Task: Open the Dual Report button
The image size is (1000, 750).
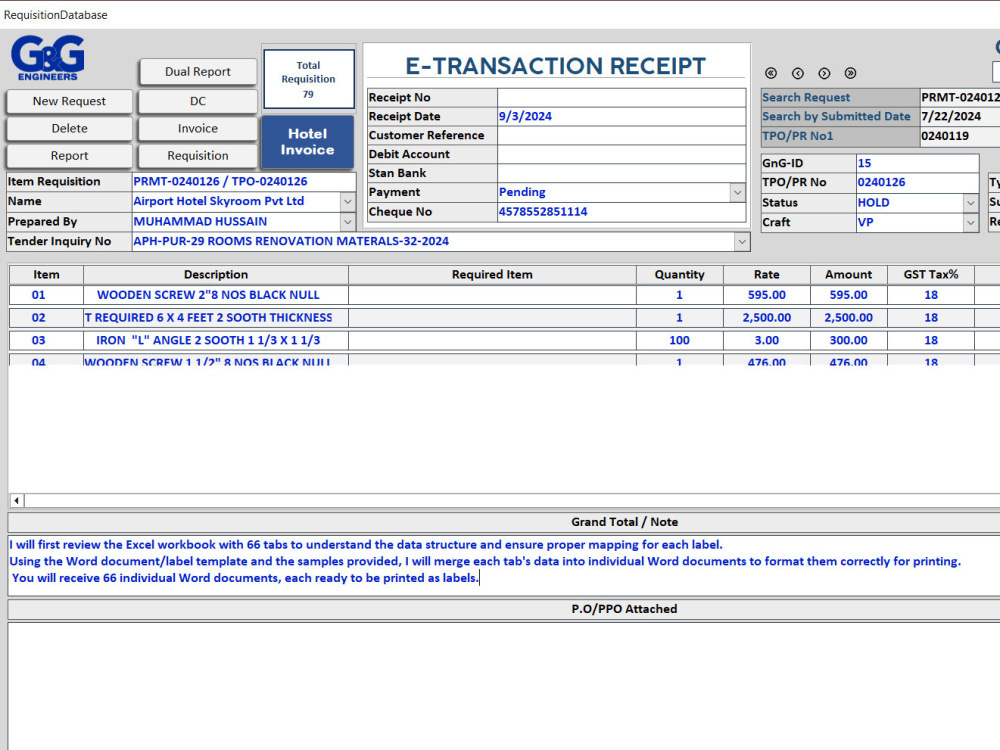Action: pos(198,72)
